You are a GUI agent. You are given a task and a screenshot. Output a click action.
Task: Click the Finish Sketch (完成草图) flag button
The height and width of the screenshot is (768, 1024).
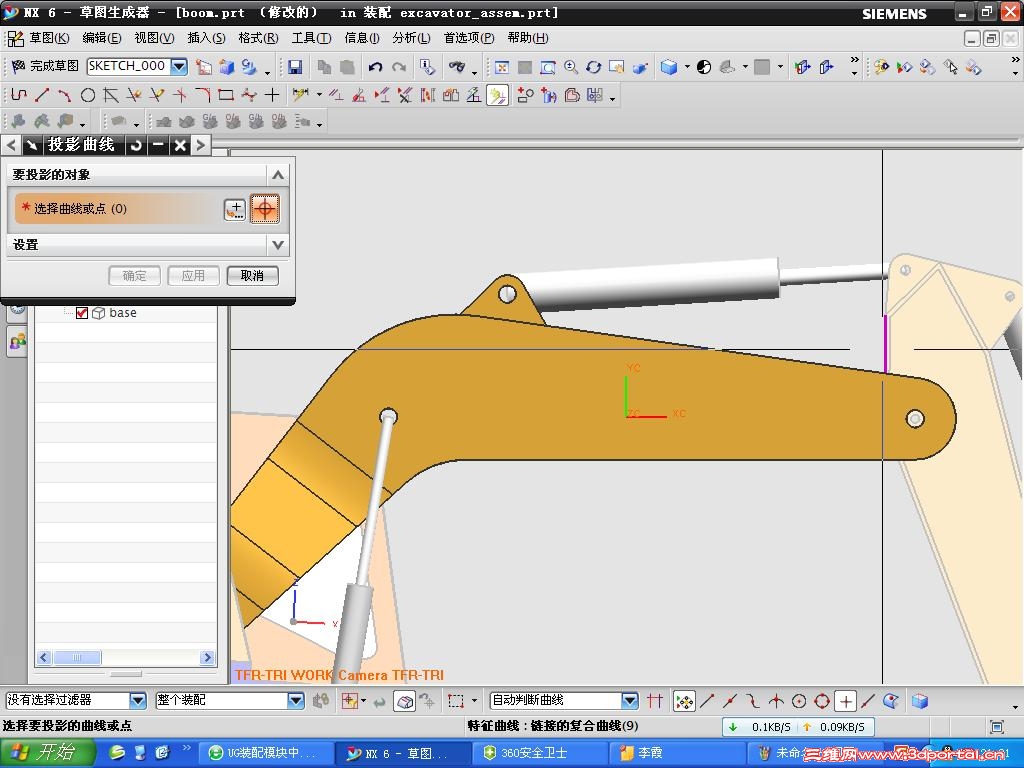point(46,66)
